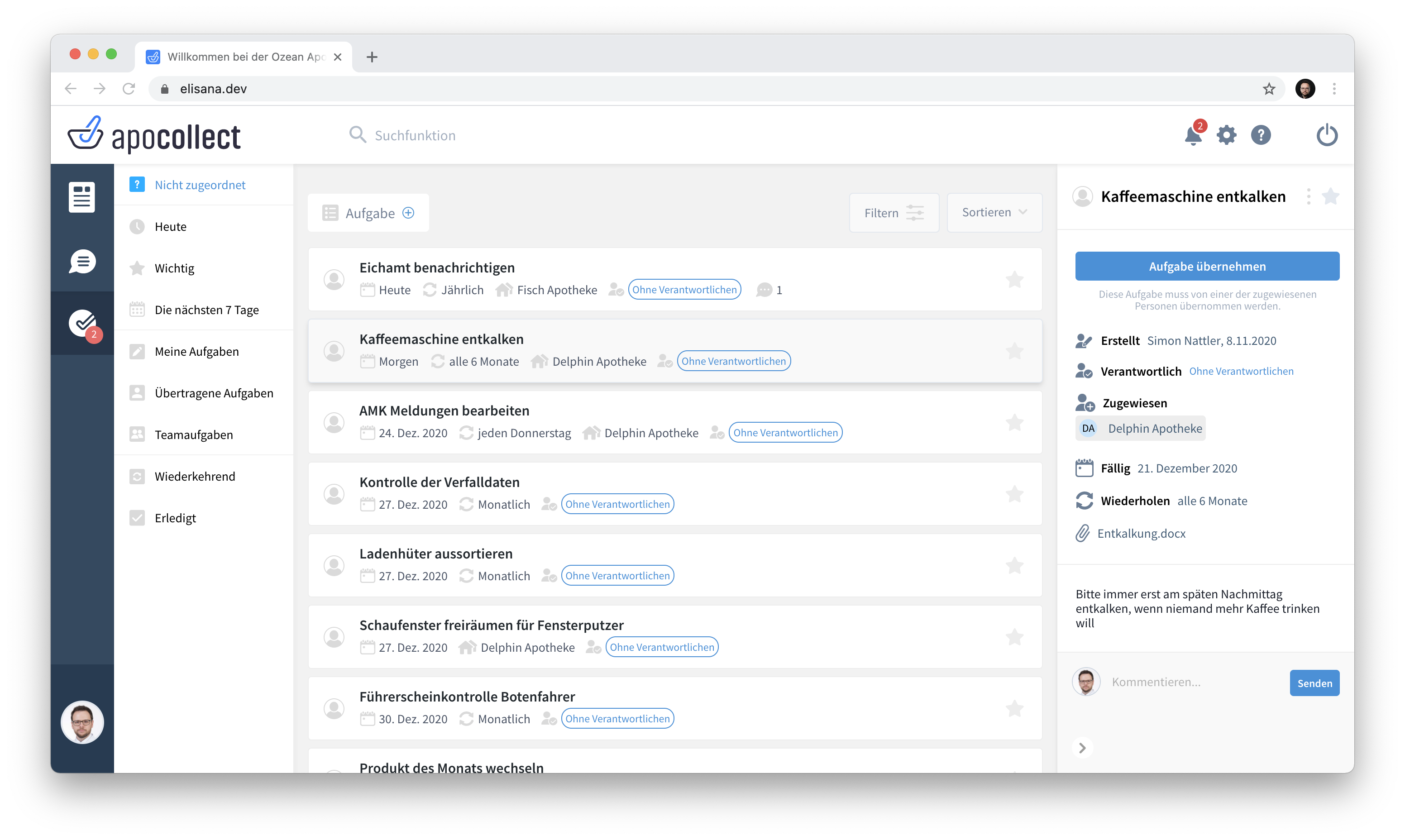Click the Aufgabe übernehmen button
The width and height of the screenshot is (1405, 840).
point(1207,266)
